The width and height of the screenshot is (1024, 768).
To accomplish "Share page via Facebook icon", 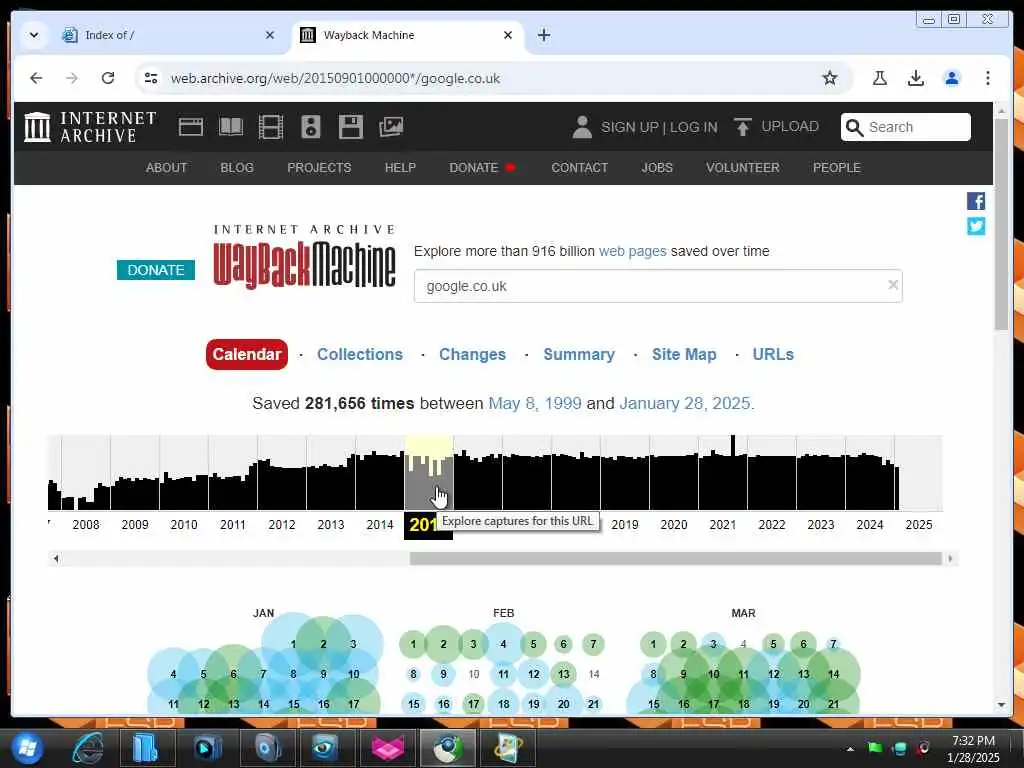I will coord(976,201).
